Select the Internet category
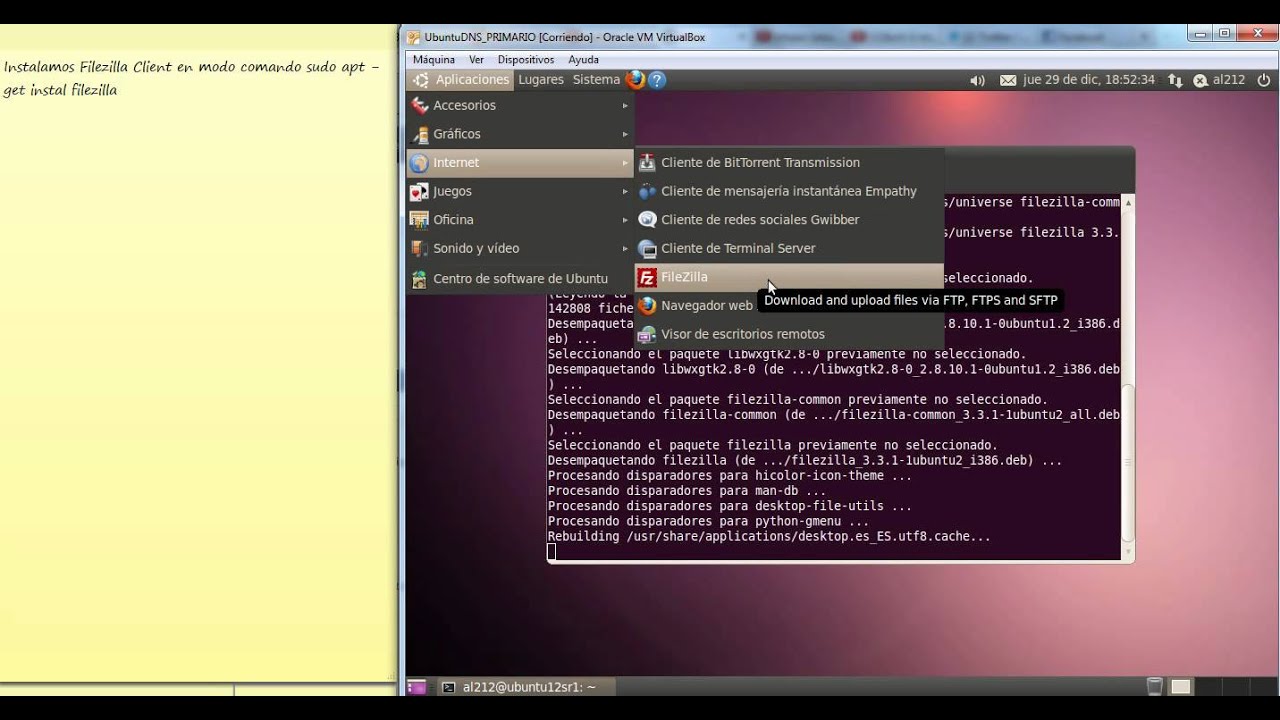The height and width of the screenshot is (720, 1280). 520,162
